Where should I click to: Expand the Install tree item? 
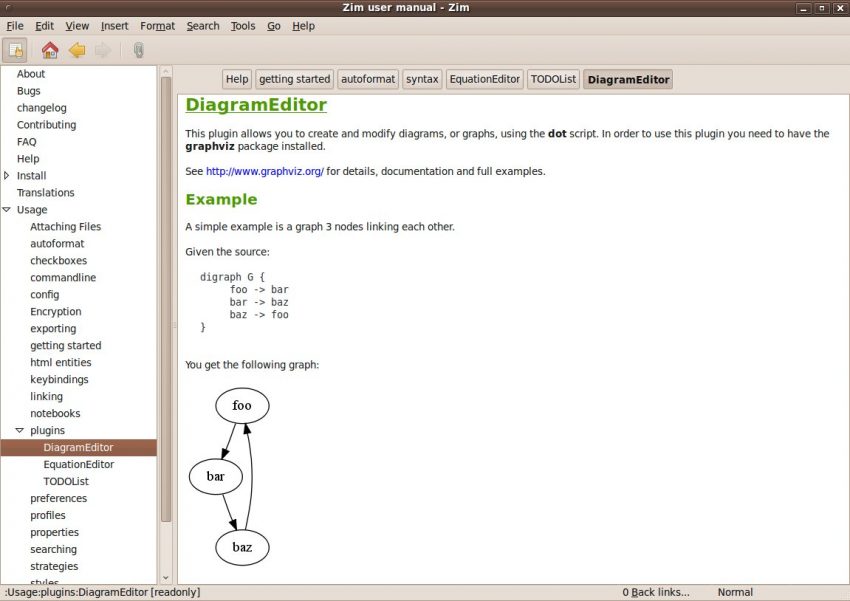[8, 175]
